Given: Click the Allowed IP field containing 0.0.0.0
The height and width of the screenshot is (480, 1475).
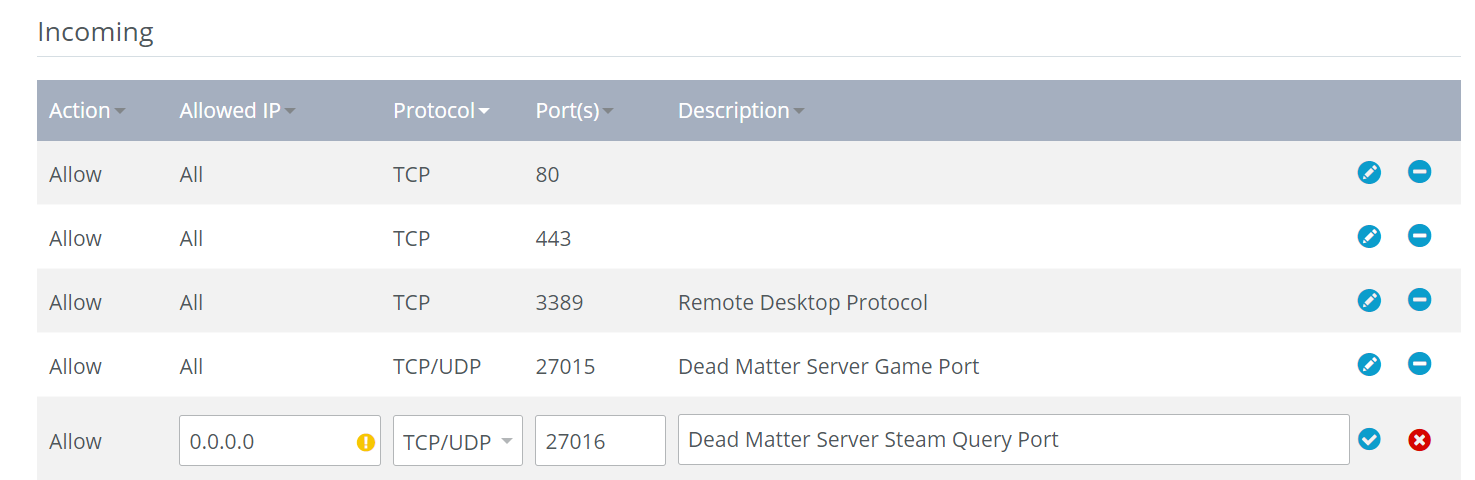Looking at the screenshot, I should [x=280, y=441].
